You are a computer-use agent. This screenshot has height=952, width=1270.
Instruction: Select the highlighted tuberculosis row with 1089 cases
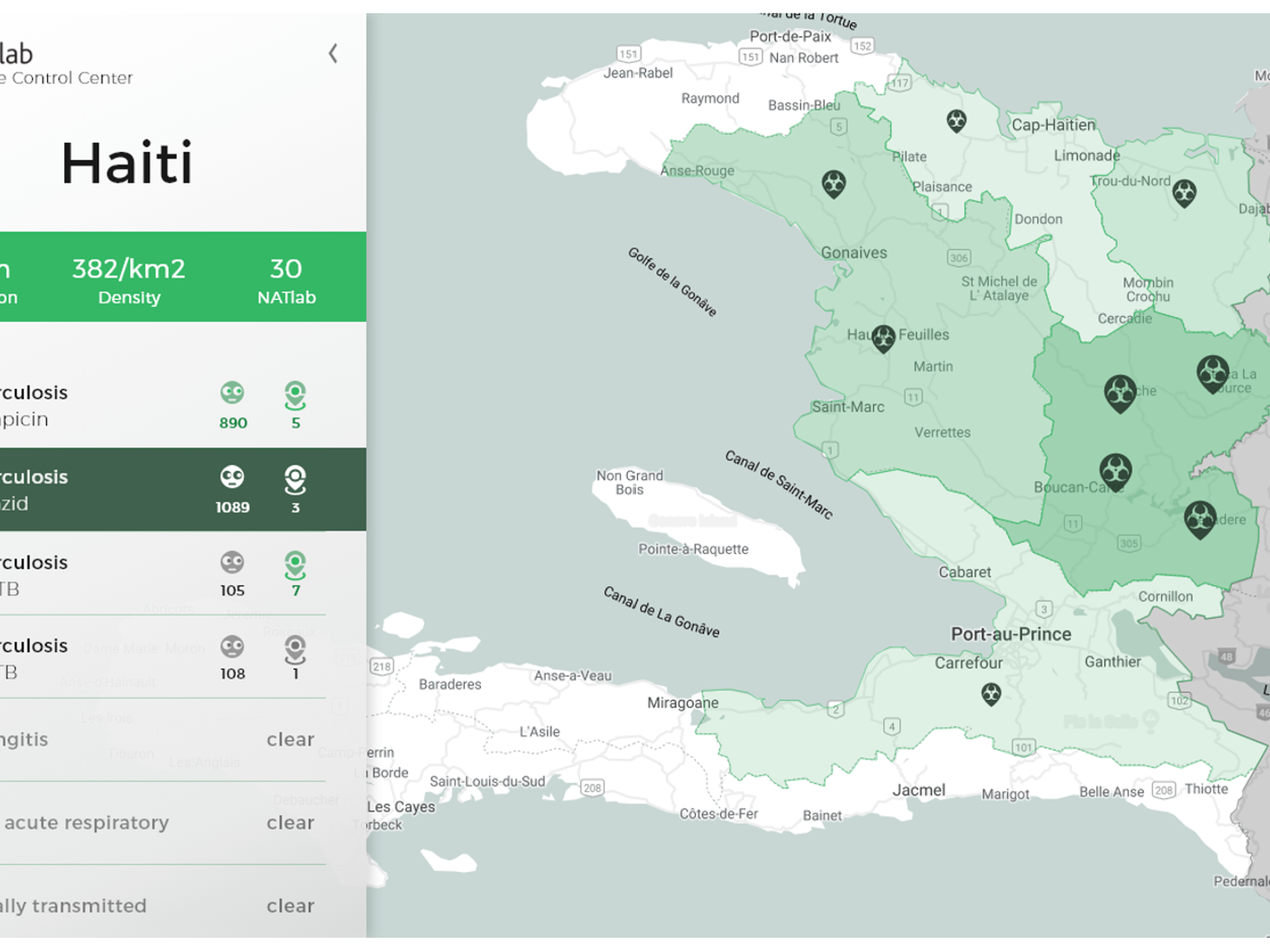(x=119, y=490)
